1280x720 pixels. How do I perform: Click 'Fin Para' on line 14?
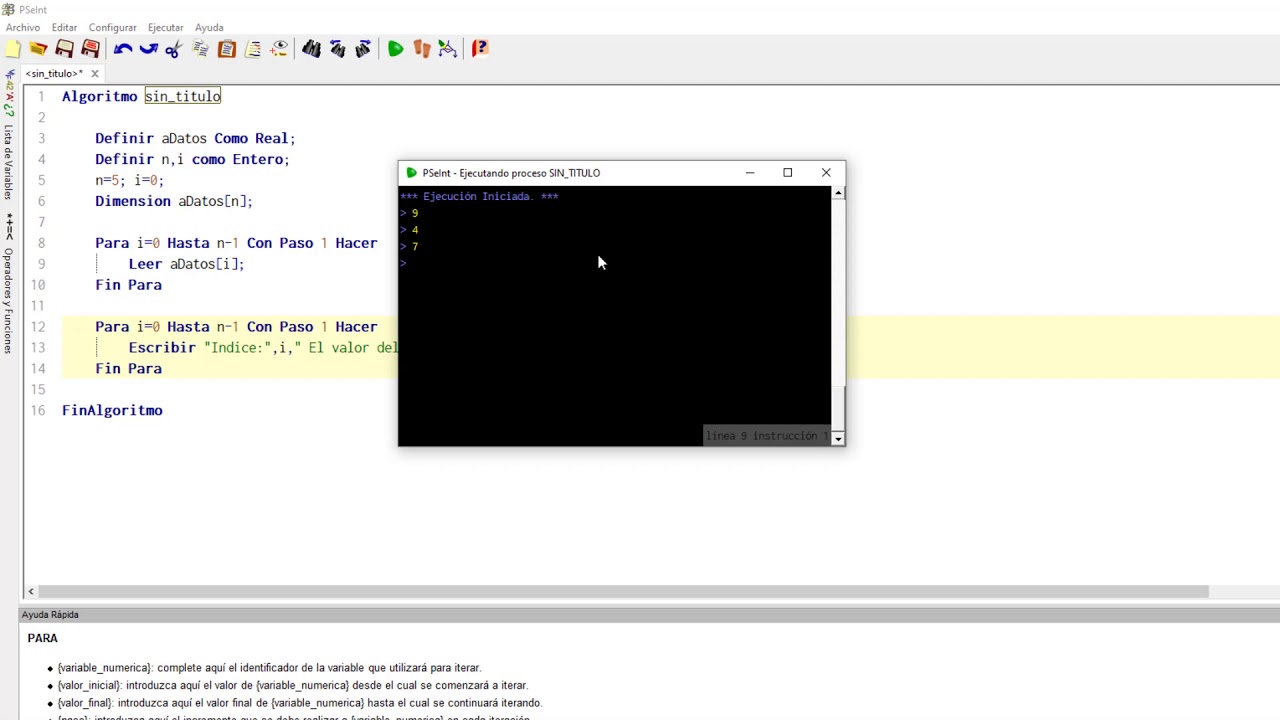(x=128, y=369)
